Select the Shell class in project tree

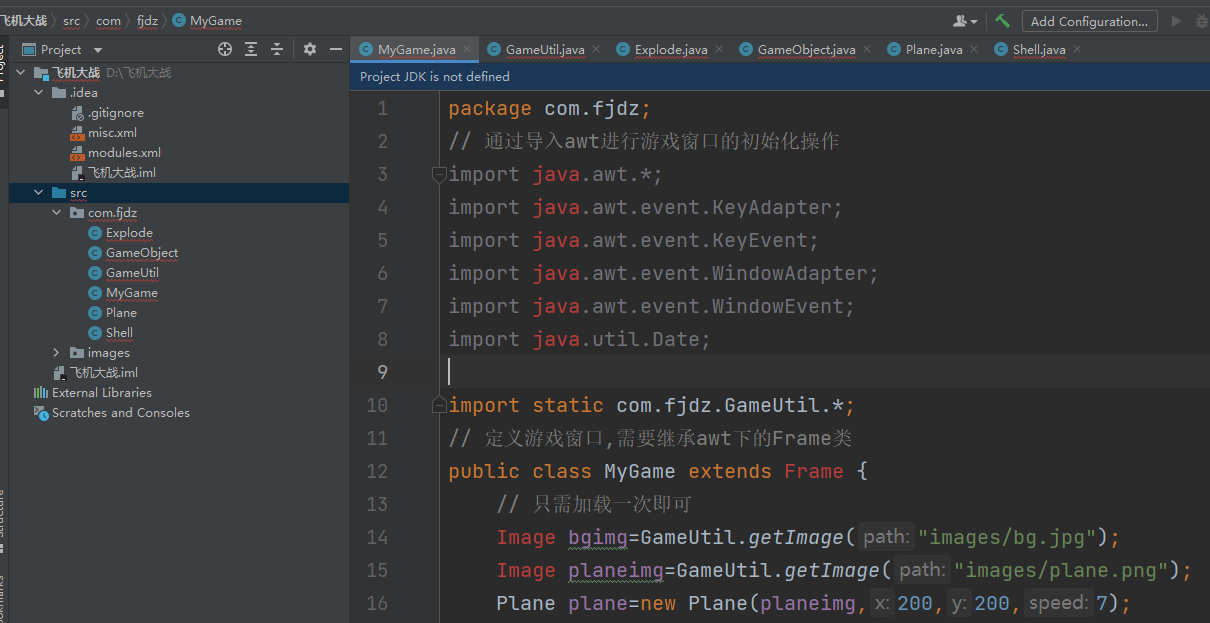click(119, 333)
